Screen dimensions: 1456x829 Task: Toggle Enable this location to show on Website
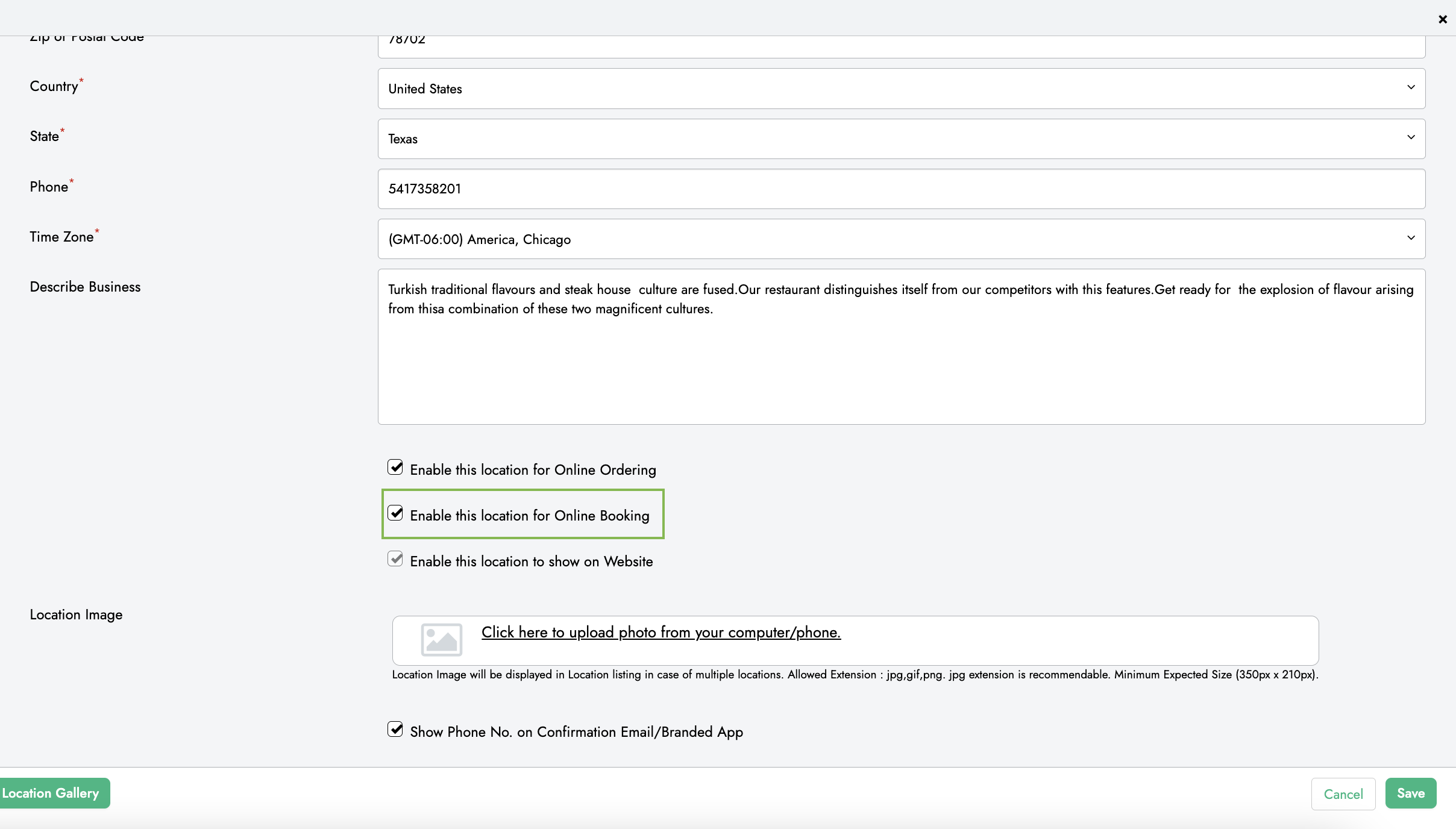(395, 559)
